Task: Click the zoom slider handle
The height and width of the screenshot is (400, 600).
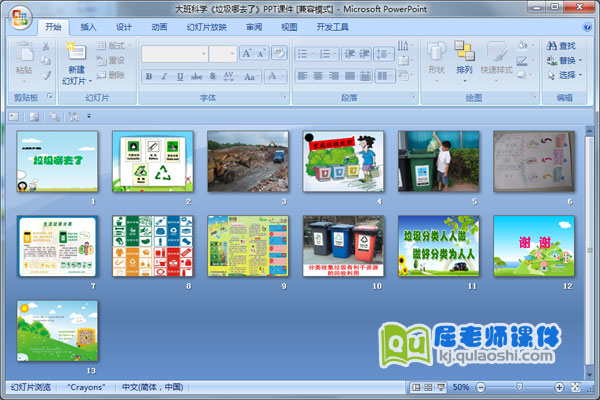Action: tap(519, 387)
